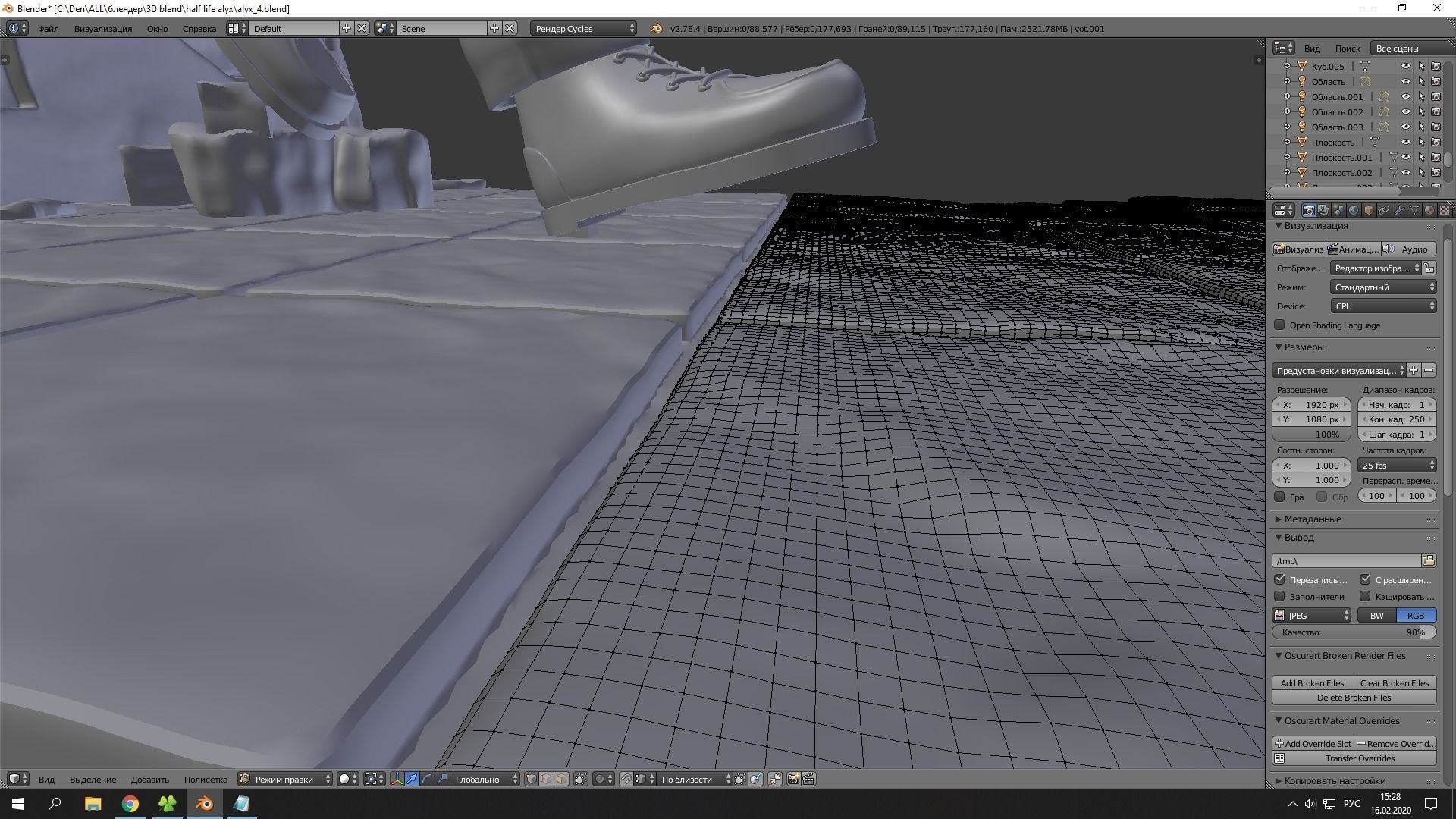This screenshot has width=1456, height=819.
Task: Toggle the Open Shading Language checkbox
Action: click(1280, 325)
